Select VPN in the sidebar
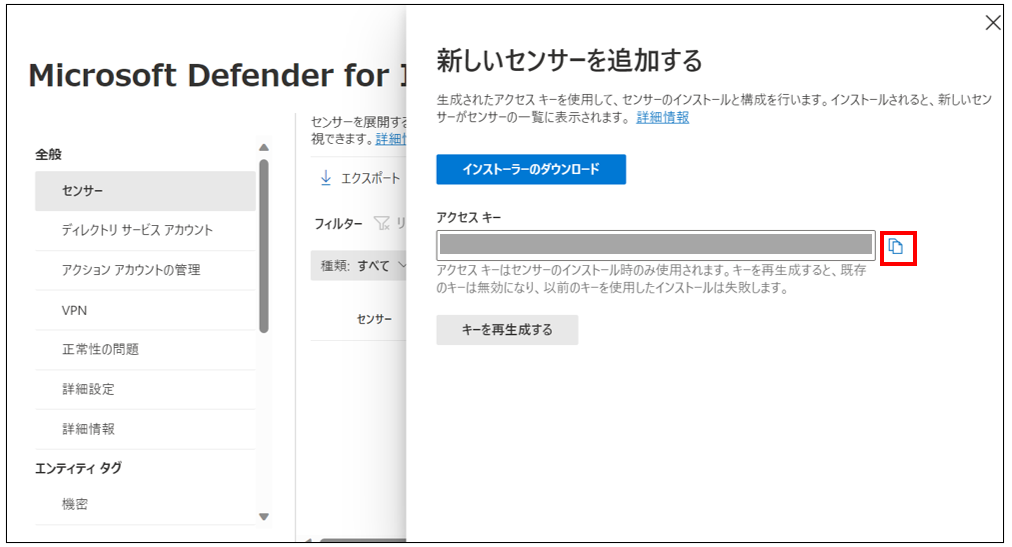This screenshot has height=547, width=1012. coord(145,310)
